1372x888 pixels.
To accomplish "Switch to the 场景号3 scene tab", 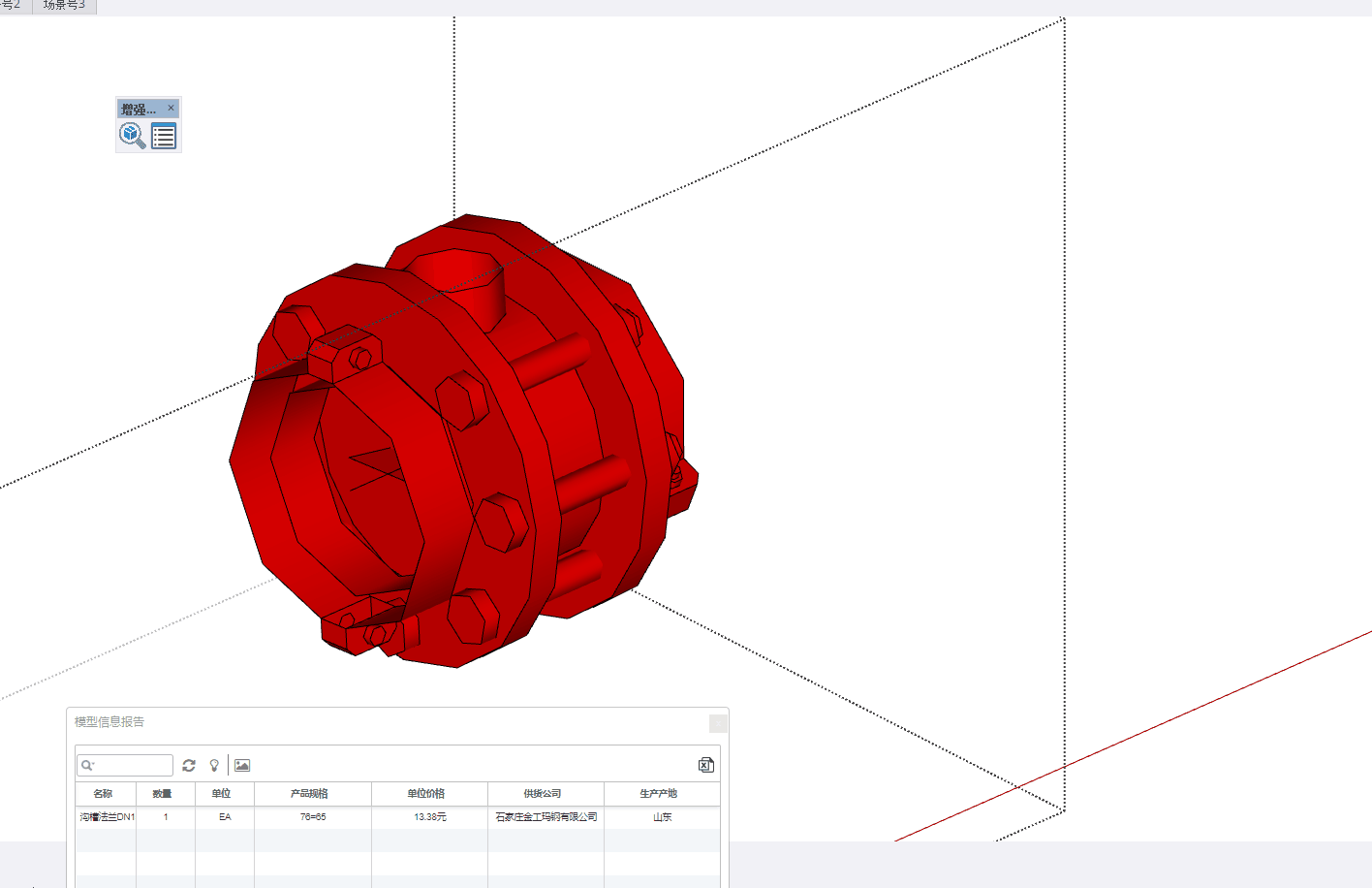I will click(64, 6).
